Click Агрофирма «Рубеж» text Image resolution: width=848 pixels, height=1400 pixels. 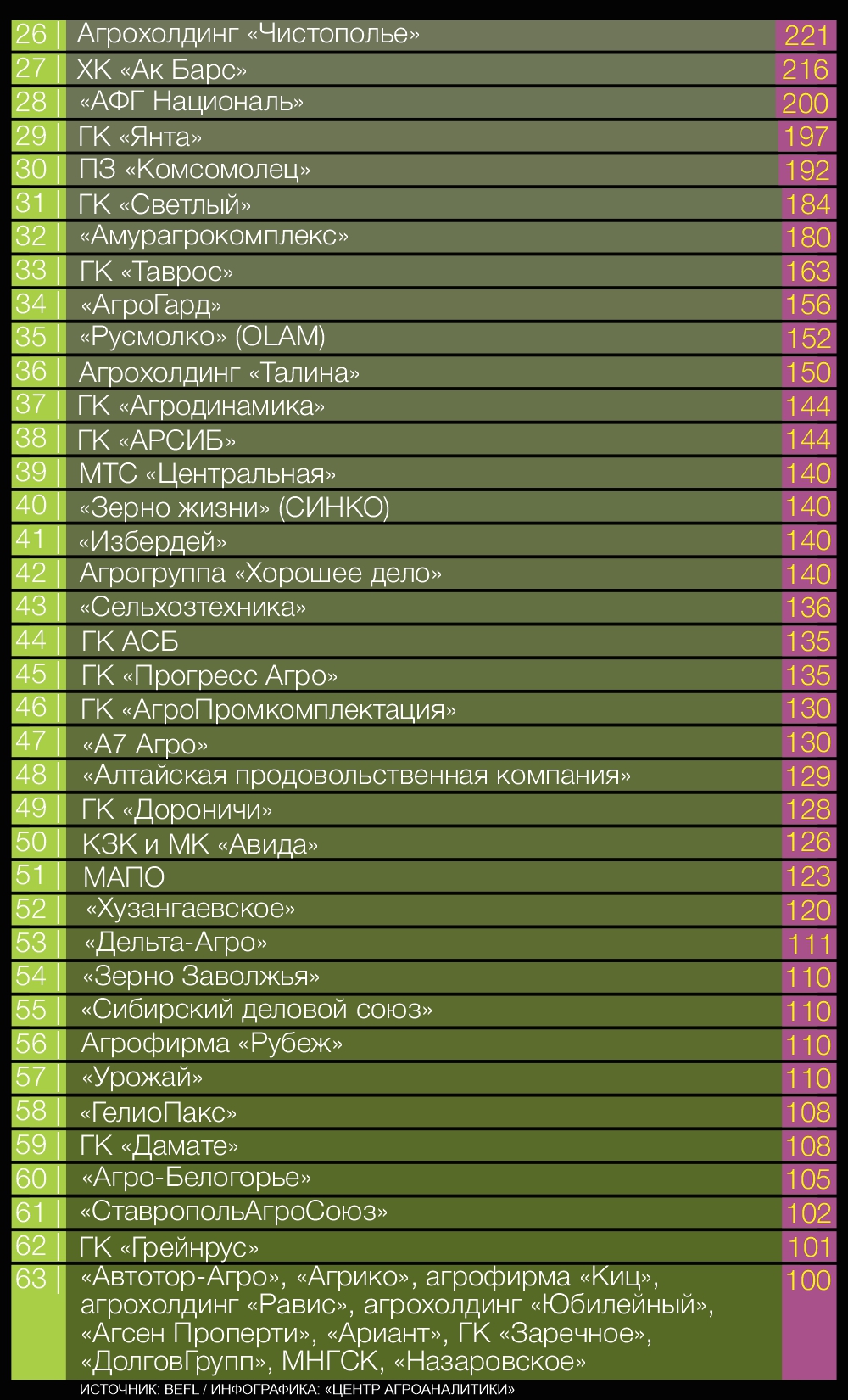[x=212, y=1044]
